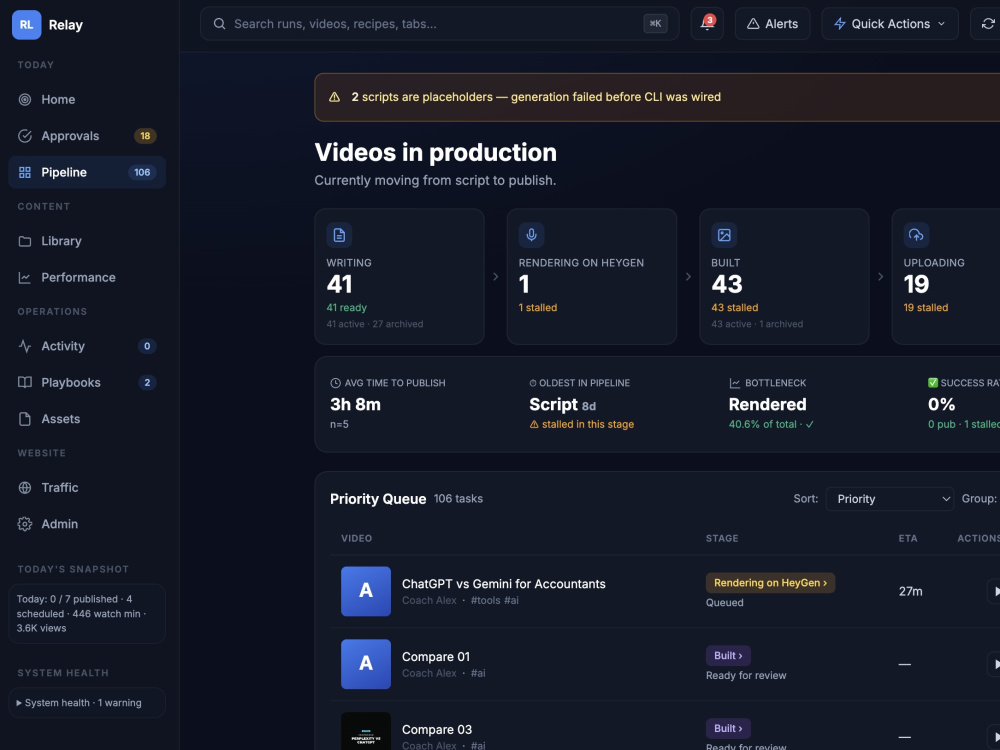Viewport: 1000px width, 750px height.
Task: Click the Rendering on HeyGen stage pill
Action: point(770,583)
